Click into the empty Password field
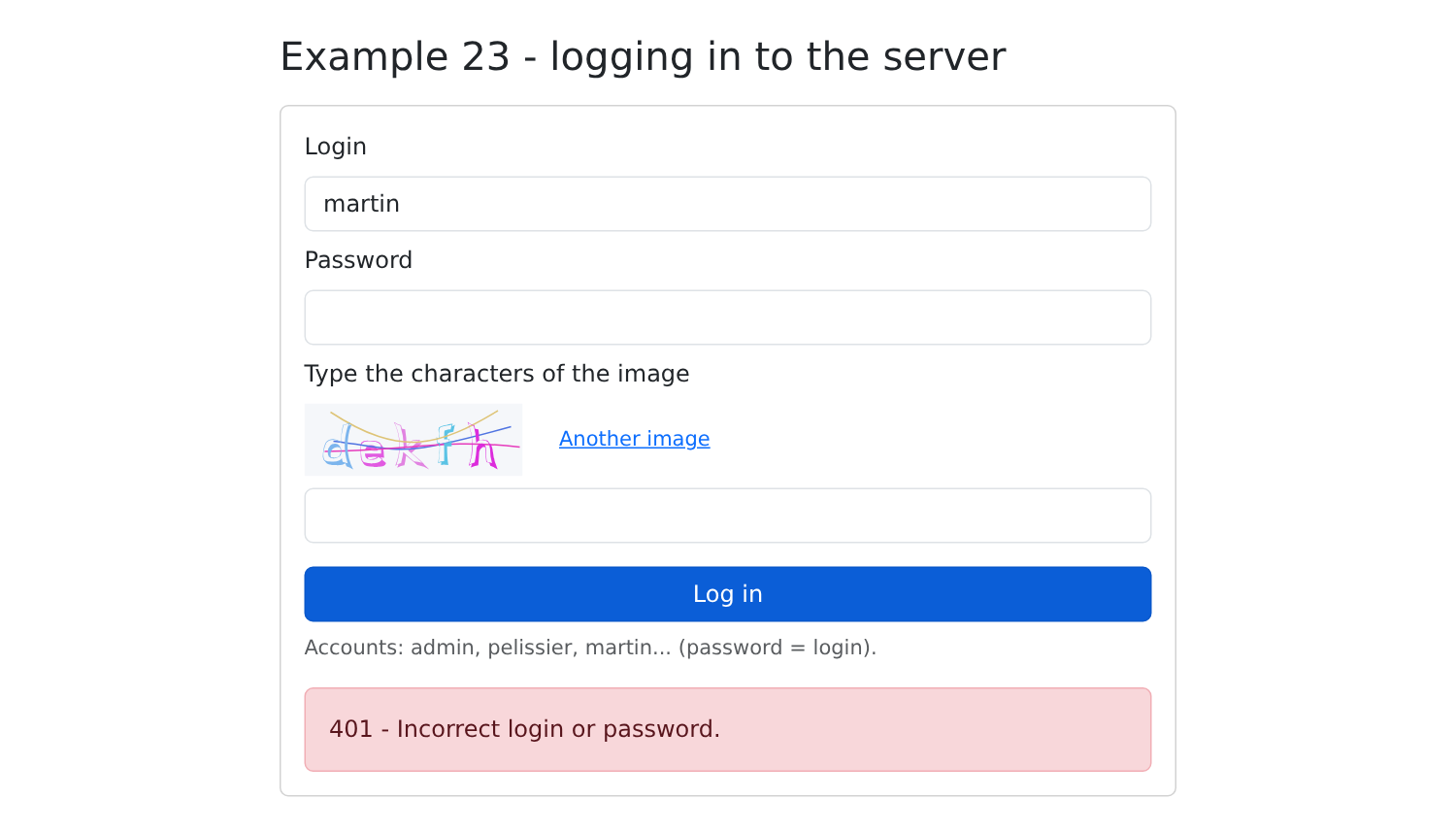Screen dimensions: 1456x832 pyautogui.click(x=728, y=317)
